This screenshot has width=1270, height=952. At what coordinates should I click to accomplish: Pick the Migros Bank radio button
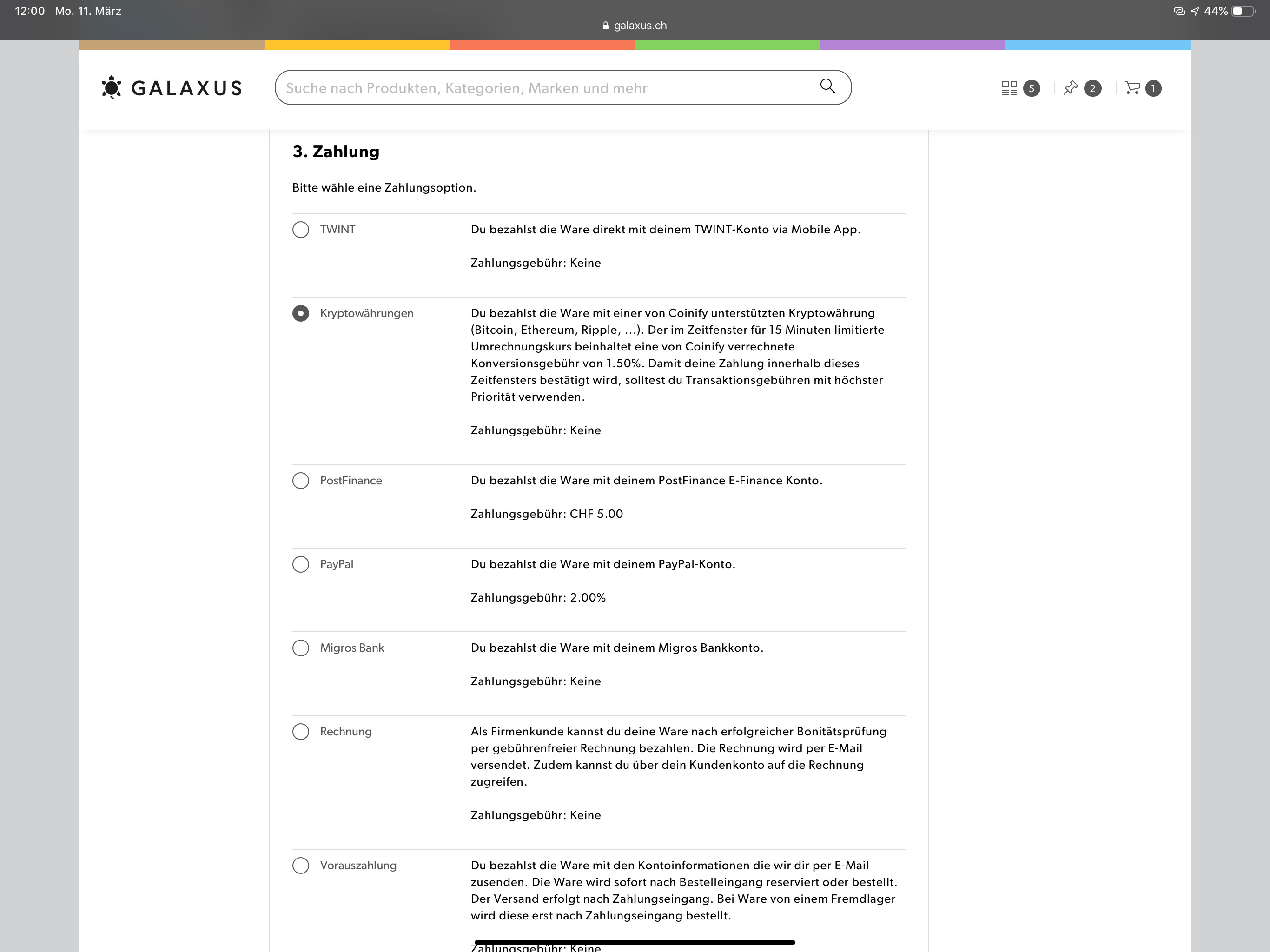click(x=301, y=648)
